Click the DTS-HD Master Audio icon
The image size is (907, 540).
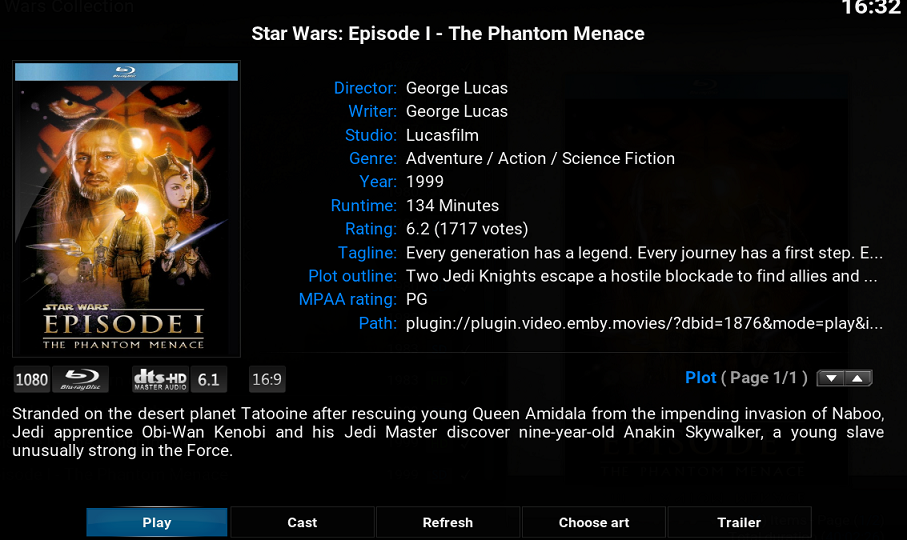pos(160,380)
